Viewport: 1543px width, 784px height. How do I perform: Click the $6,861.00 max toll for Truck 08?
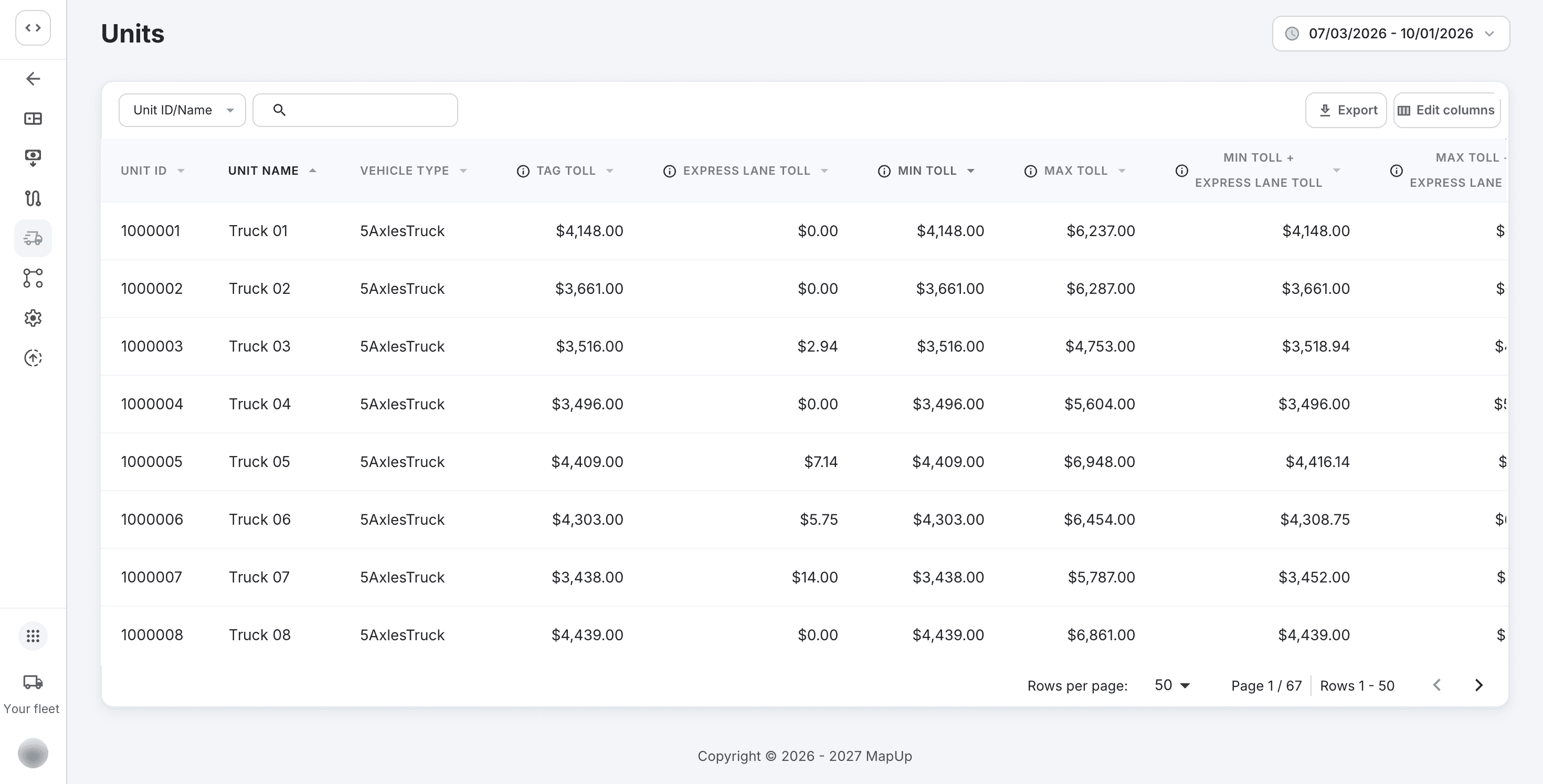1101,635
